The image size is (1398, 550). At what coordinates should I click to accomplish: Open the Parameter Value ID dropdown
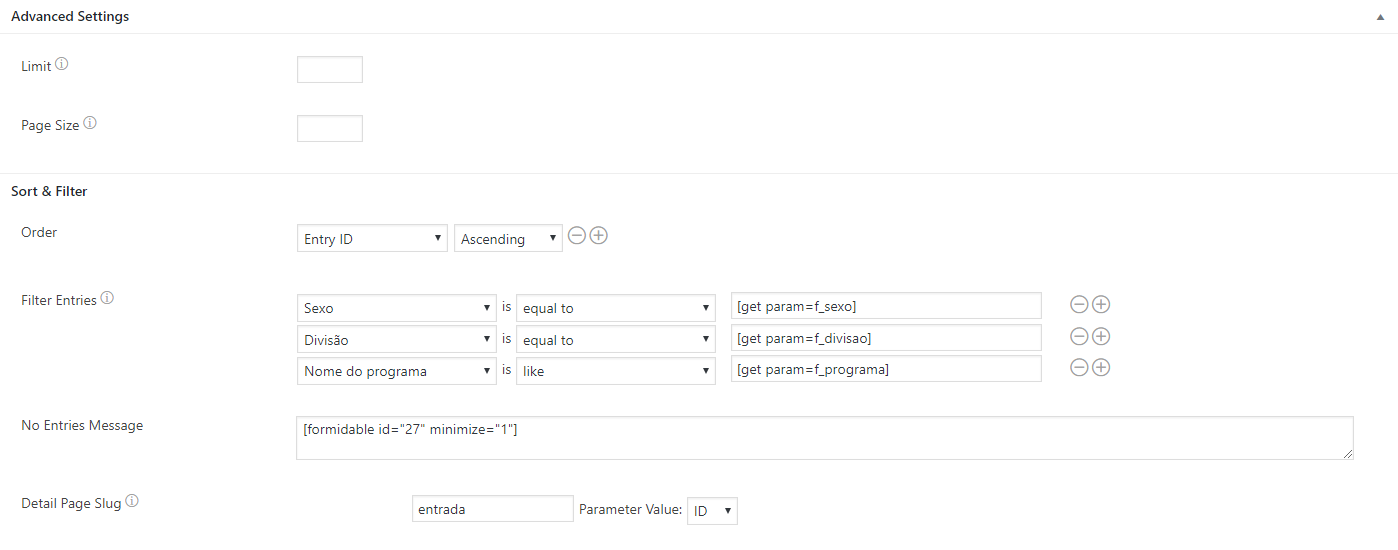click(x=712, y=511)
